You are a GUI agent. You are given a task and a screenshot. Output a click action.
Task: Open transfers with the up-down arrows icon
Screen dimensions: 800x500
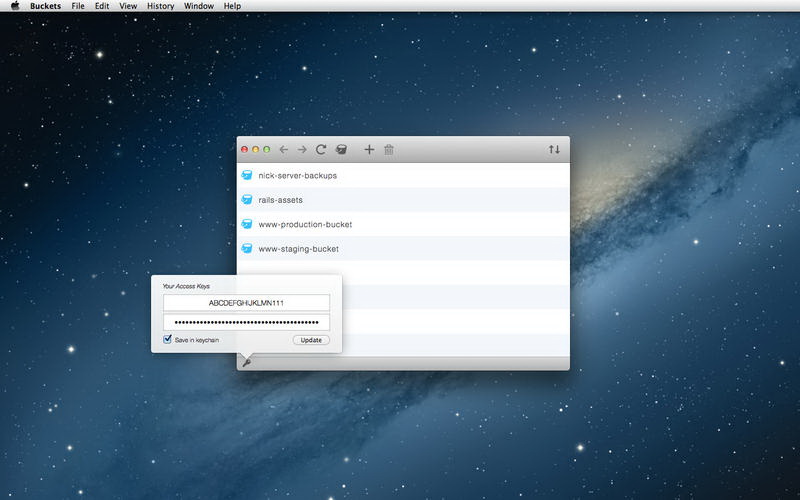(554, 150)
